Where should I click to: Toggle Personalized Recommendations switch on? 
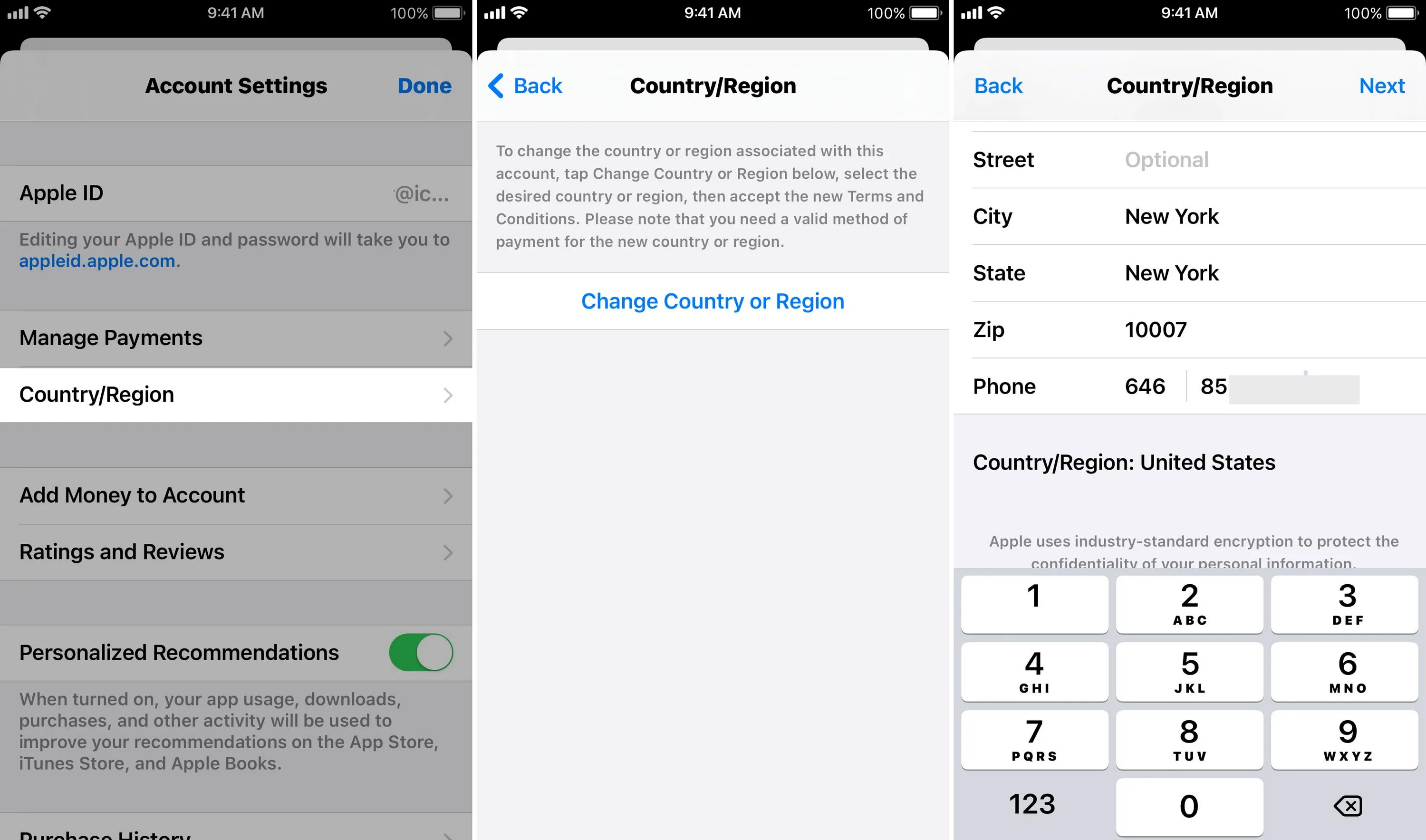coord(422,651)
